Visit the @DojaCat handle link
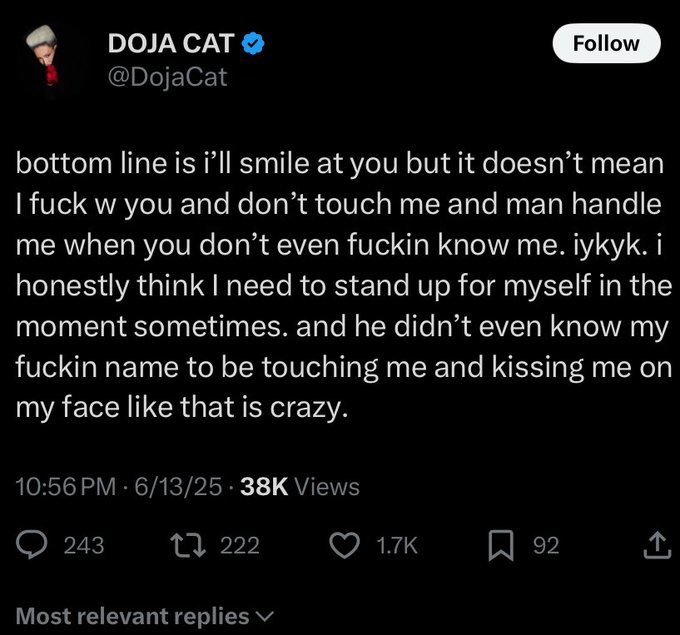This screenshot has width=680, height=635. 167,75
